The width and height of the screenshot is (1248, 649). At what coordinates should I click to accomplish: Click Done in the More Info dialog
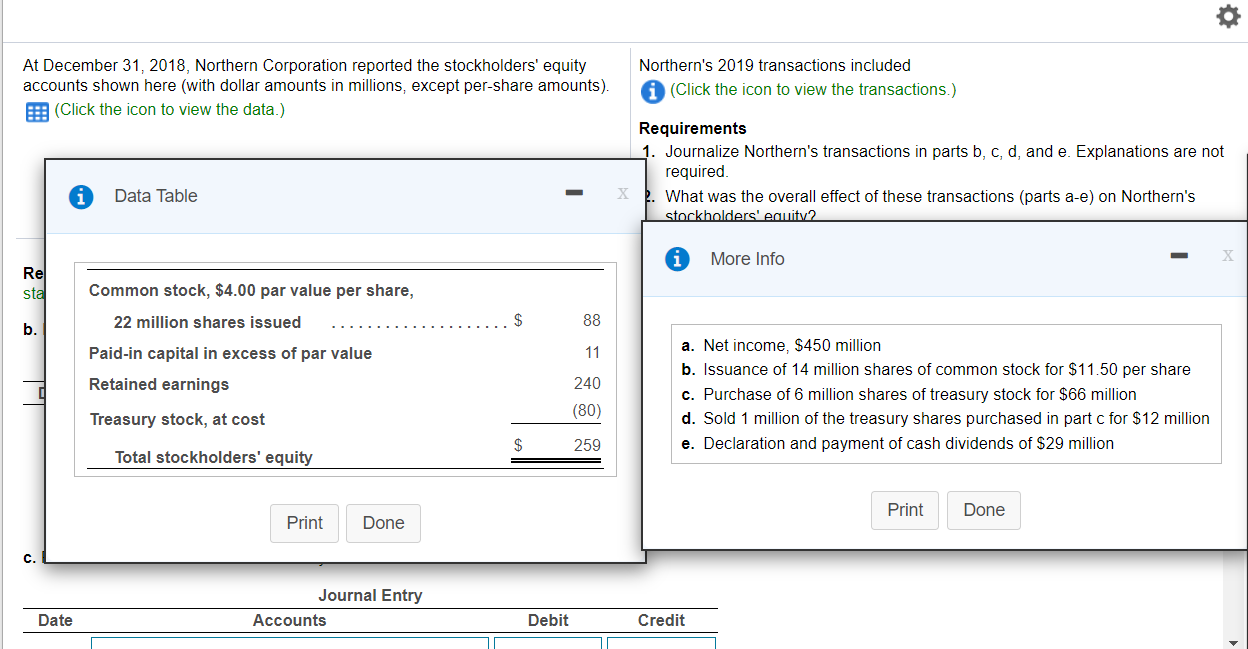click(984, 510)
